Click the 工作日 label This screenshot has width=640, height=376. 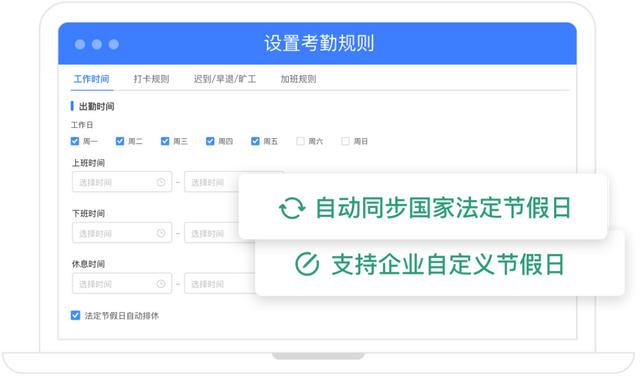coord(82,125)
